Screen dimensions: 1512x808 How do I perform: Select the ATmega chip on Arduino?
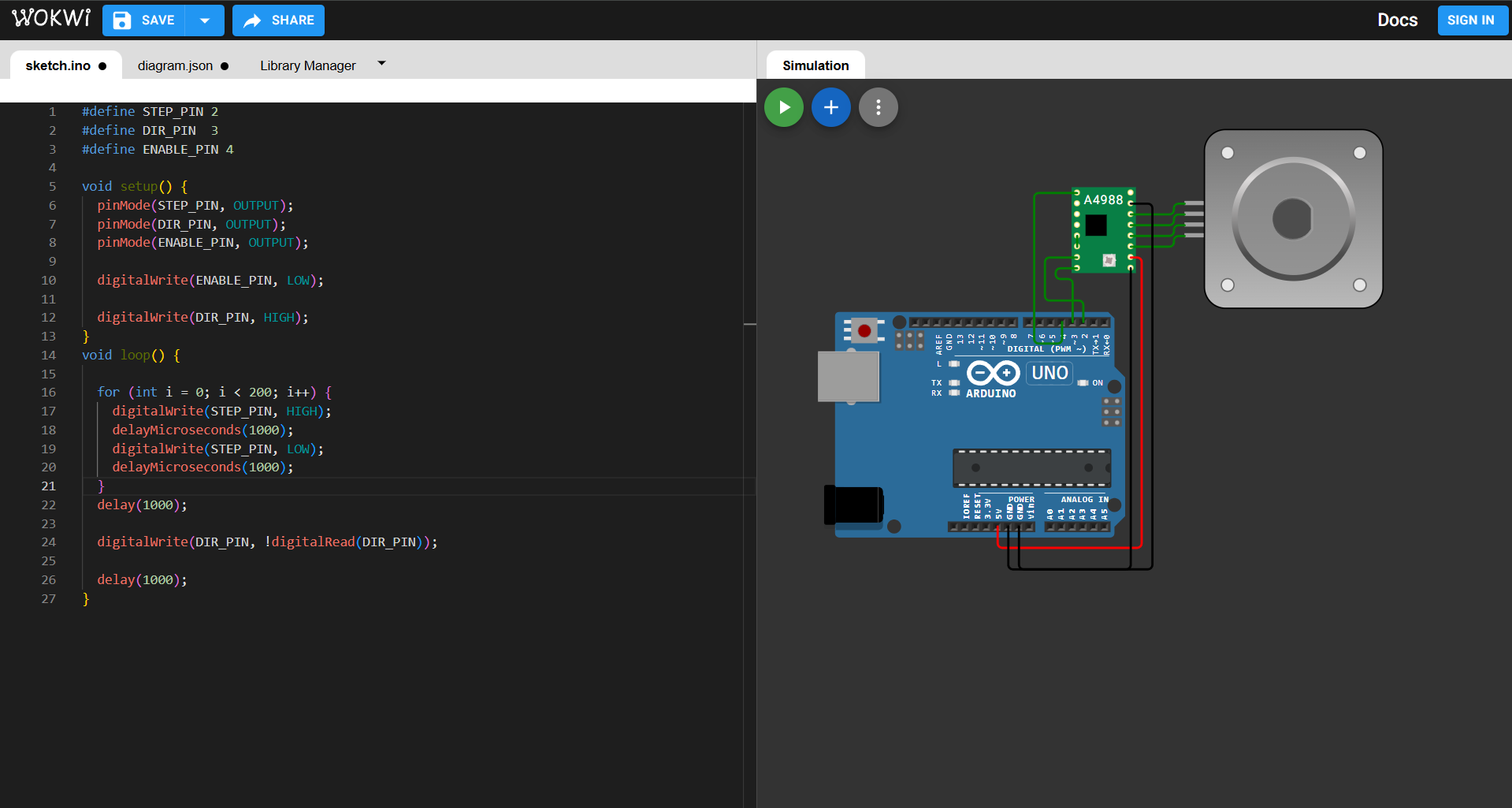coord(1031,467)
